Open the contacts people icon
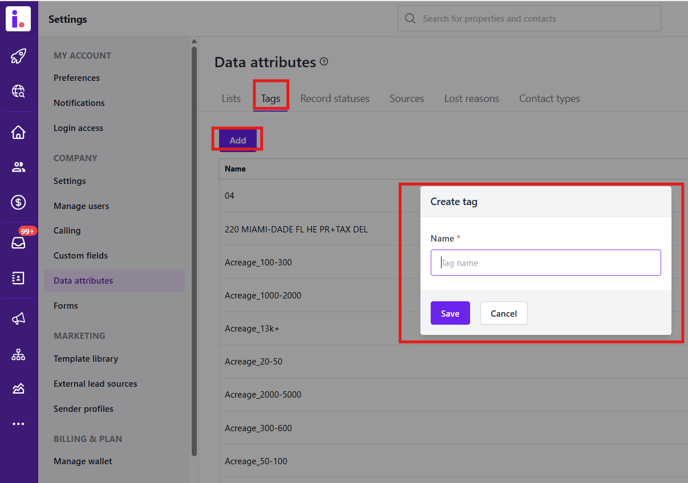Viewport: 688px width, 483px height. (x=18, y=168)
